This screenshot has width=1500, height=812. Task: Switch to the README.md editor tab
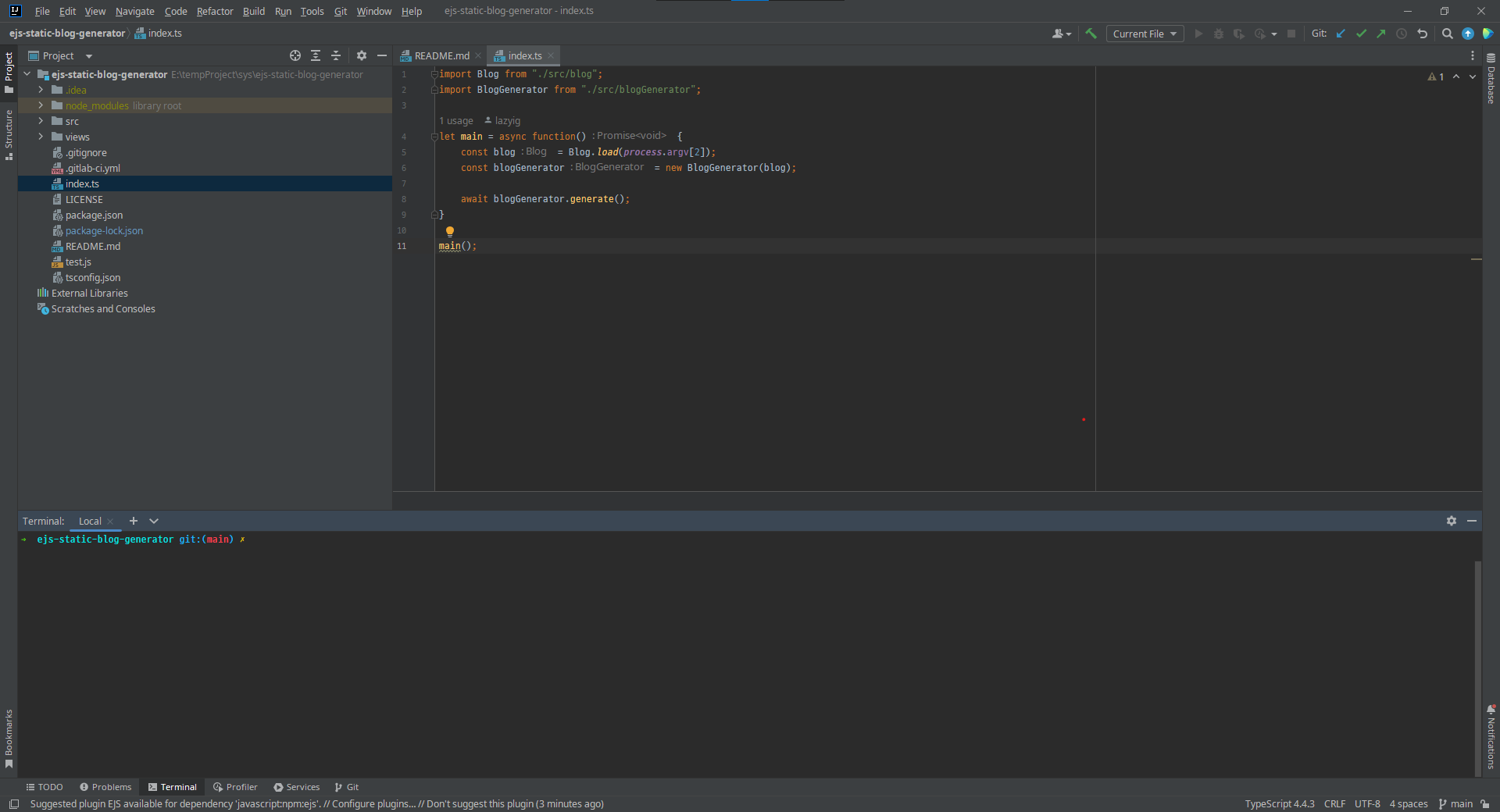(x=441, y=55)
